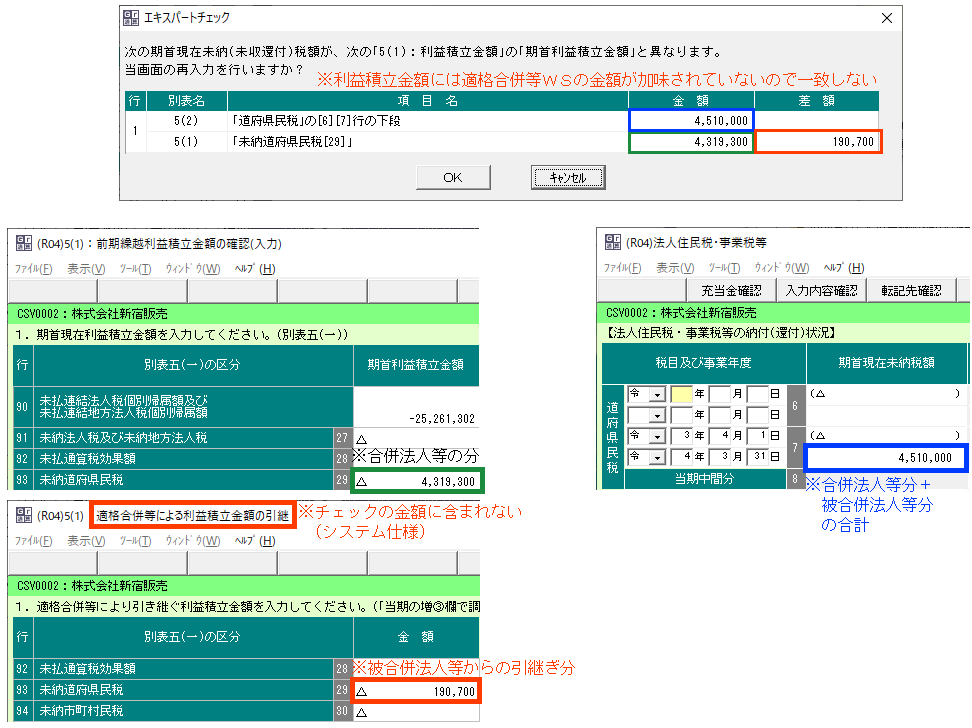972x728 pixels.
Task: Click the yellow year input field in row 6
Action: point(681,395)
